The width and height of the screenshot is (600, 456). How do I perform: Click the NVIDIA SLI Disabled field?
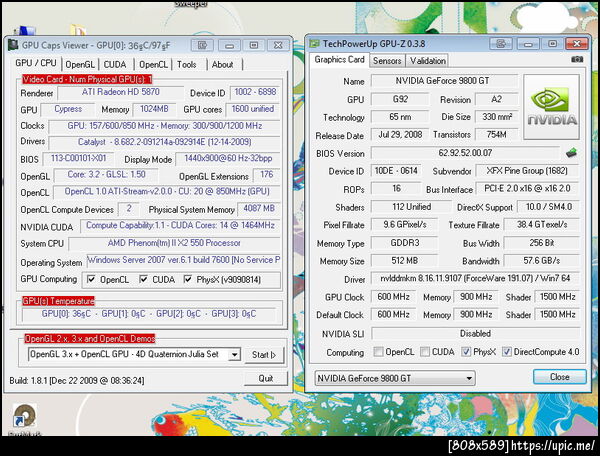(475, 334)
